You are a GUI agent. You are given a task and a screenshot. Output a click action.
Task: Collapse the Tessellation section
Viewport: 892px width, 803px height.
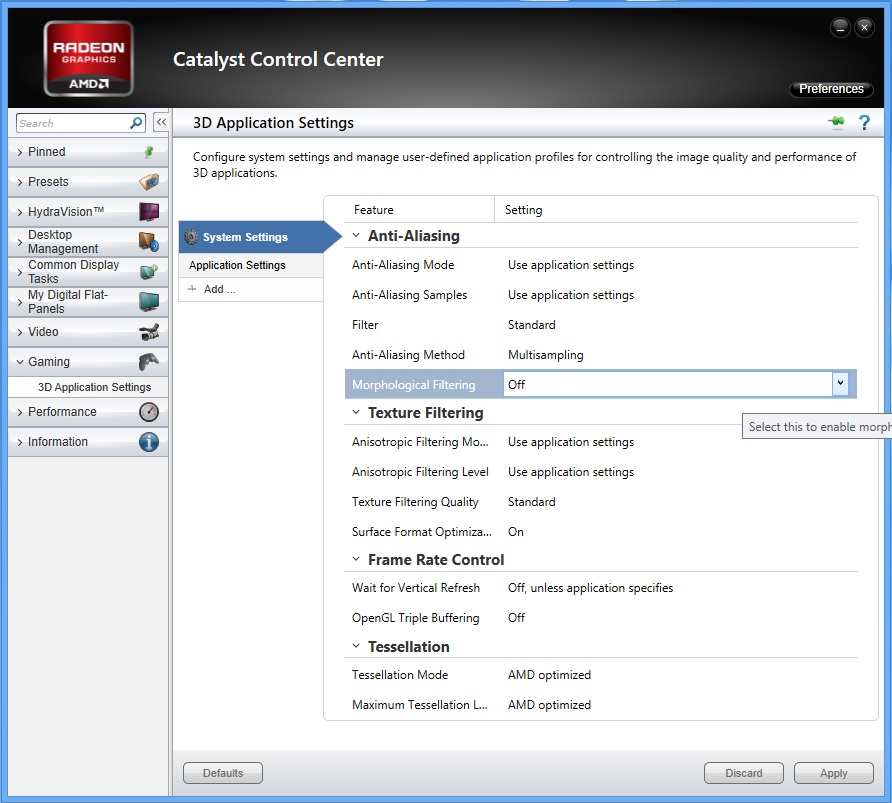pyautogui.click(x=356, y=647)
